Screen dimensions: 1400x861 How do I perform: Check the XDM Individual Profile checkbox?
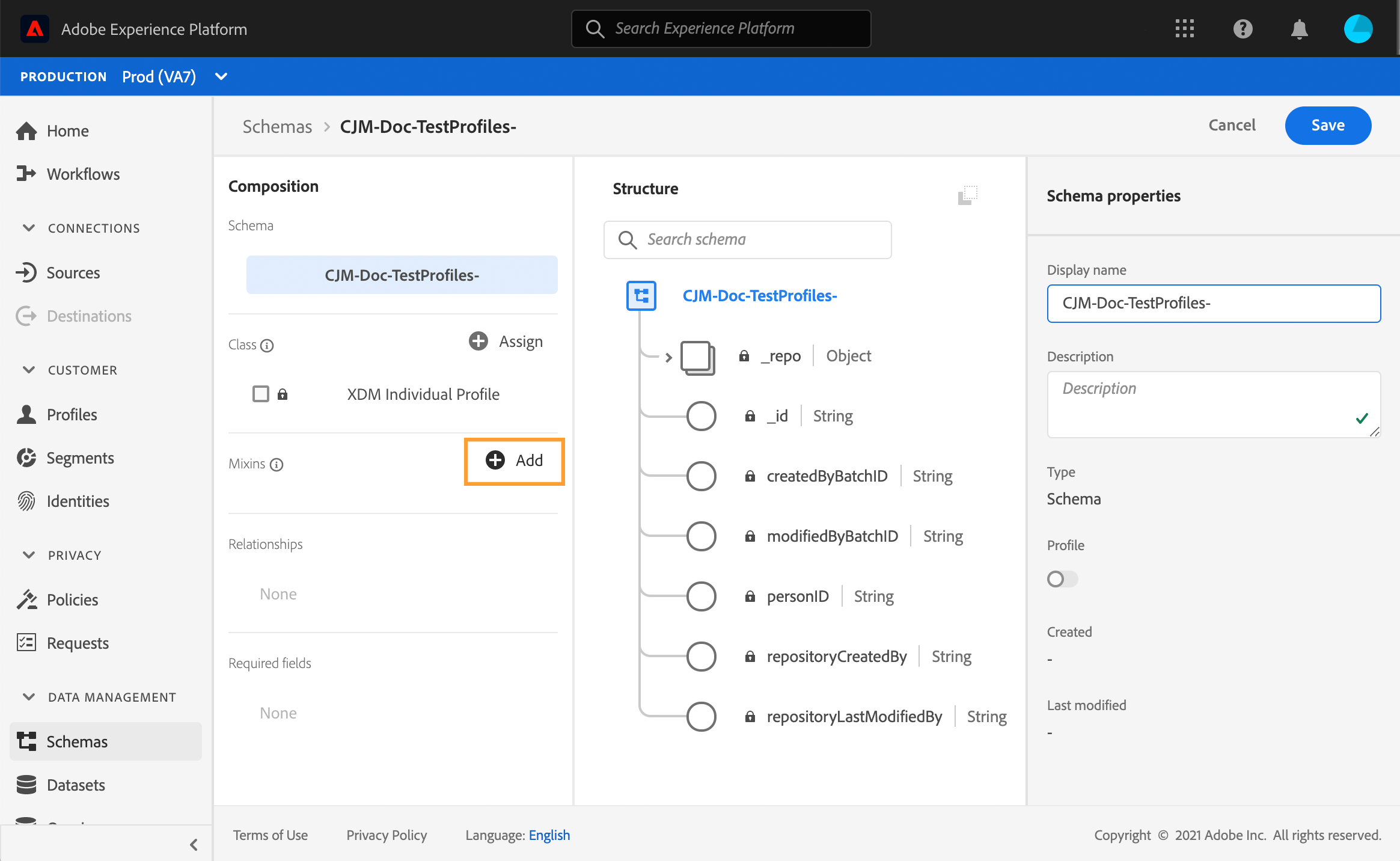pos(261,394)
